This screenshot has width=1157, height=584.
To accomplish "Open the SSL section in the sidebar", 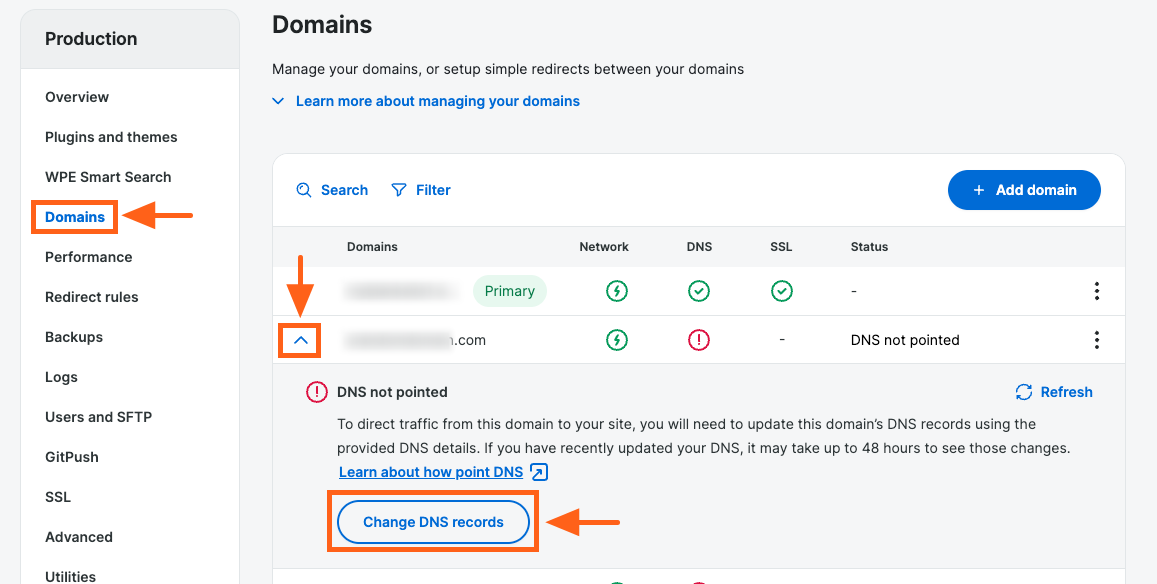I will click(x=57, y=497).
